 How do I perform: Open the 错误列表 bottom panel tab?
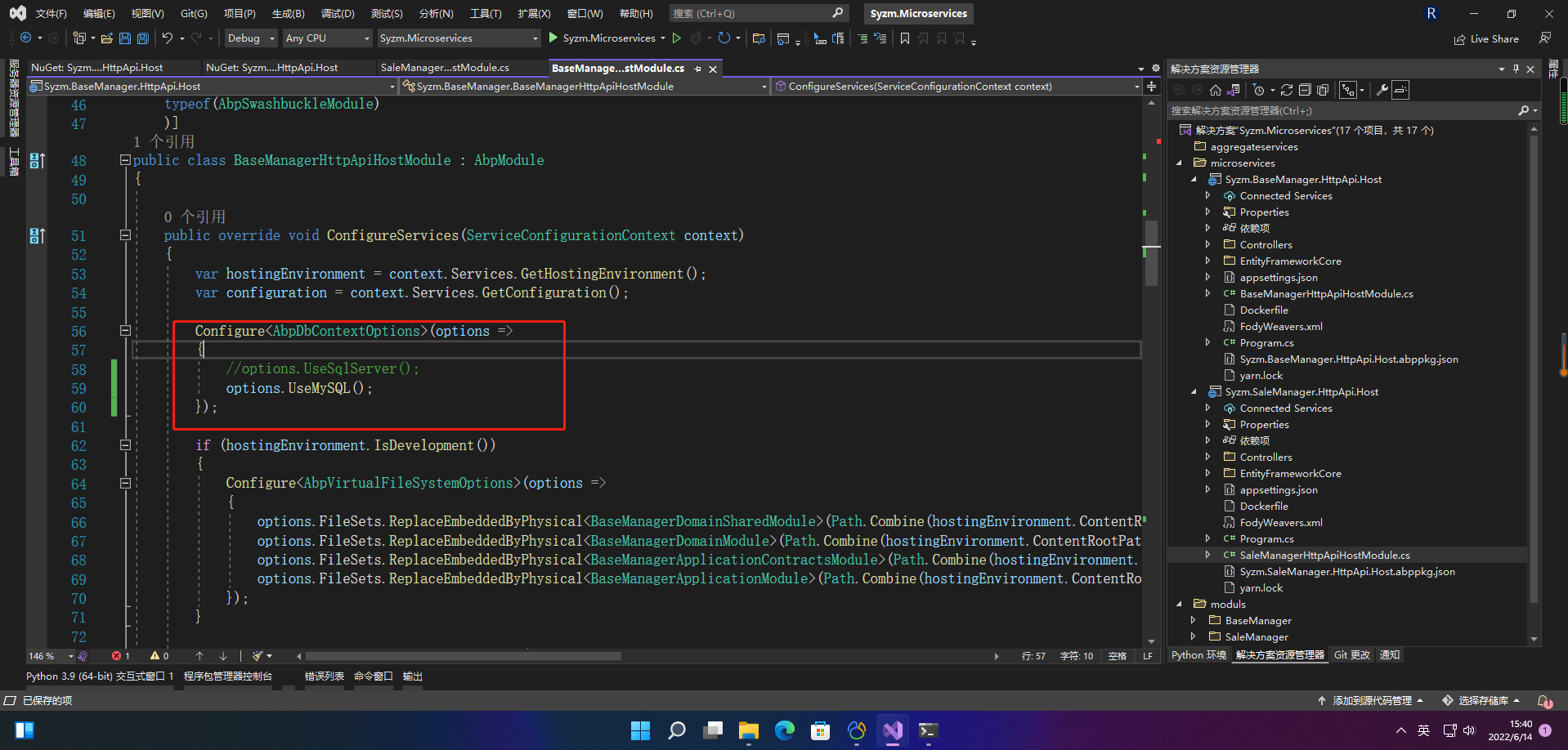[325, 676]
